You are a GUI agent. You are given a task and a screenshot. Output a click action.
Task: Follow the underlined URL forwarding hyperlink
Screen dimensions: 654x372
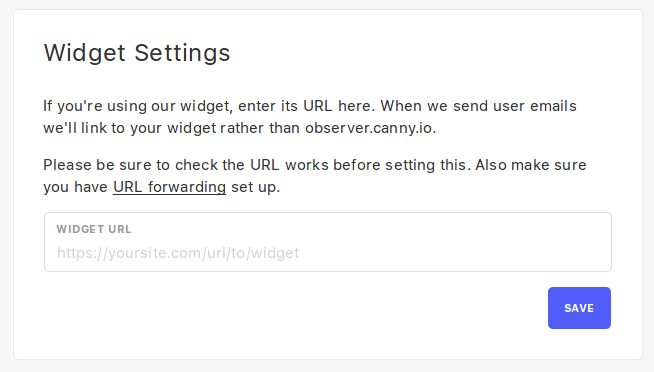click(169, 187)
